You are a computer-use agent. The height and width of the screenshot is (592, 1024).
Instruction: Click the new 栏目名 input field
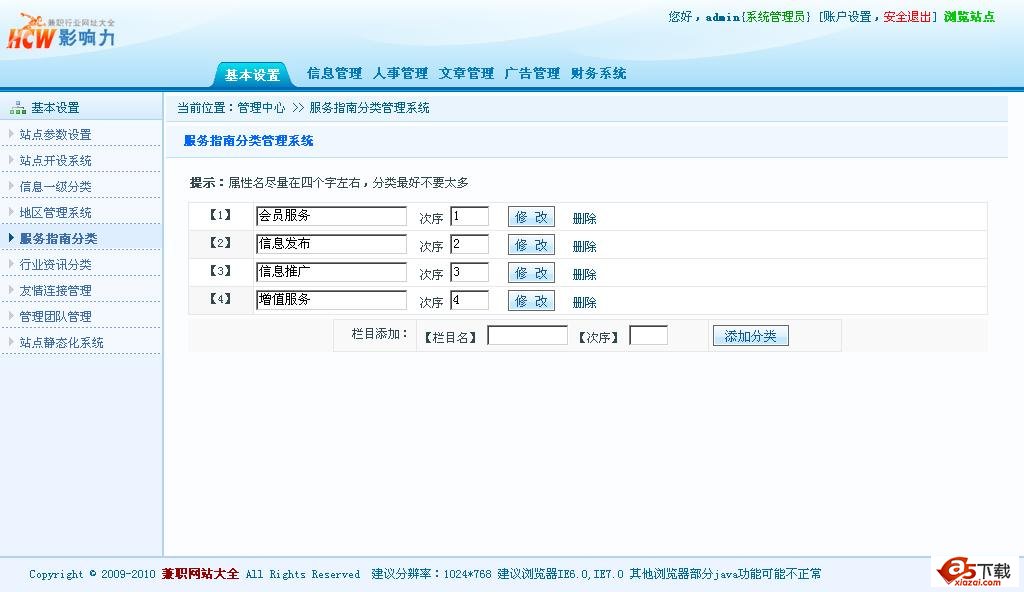[528, 335]
